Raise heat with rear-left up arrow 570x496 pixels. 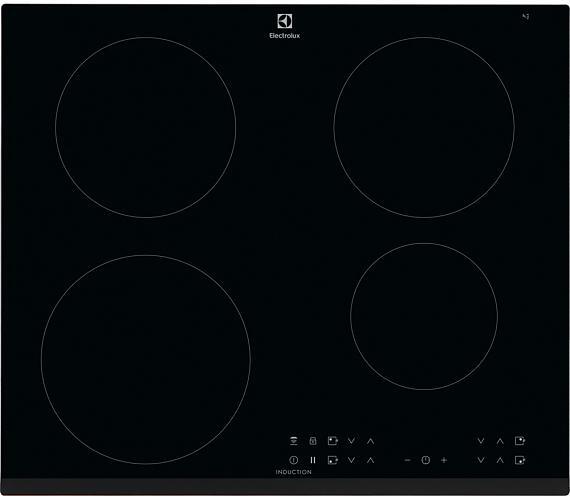point(370,441)
